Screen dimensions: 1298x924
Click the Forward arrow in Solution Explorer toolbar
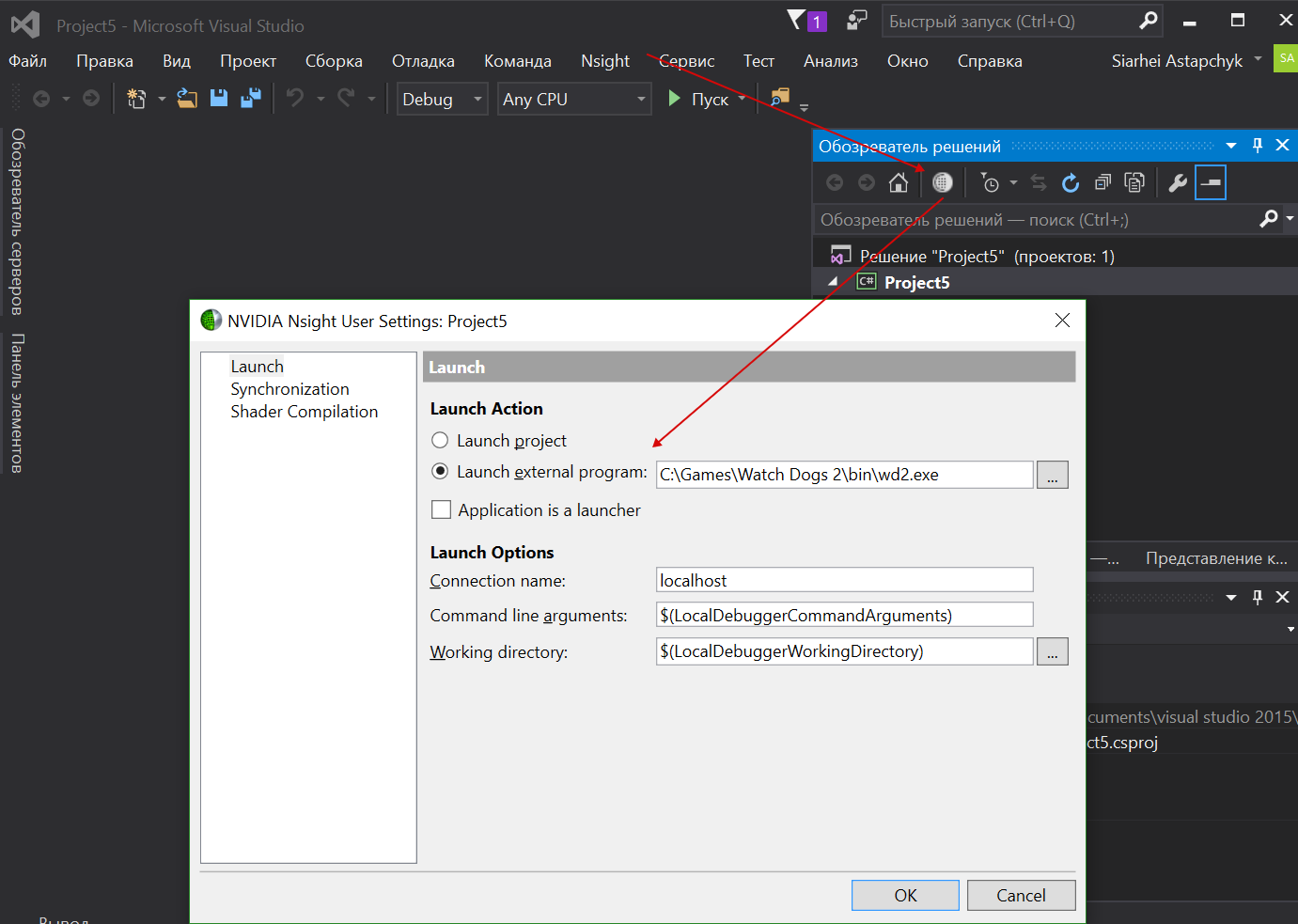point(867,182)
